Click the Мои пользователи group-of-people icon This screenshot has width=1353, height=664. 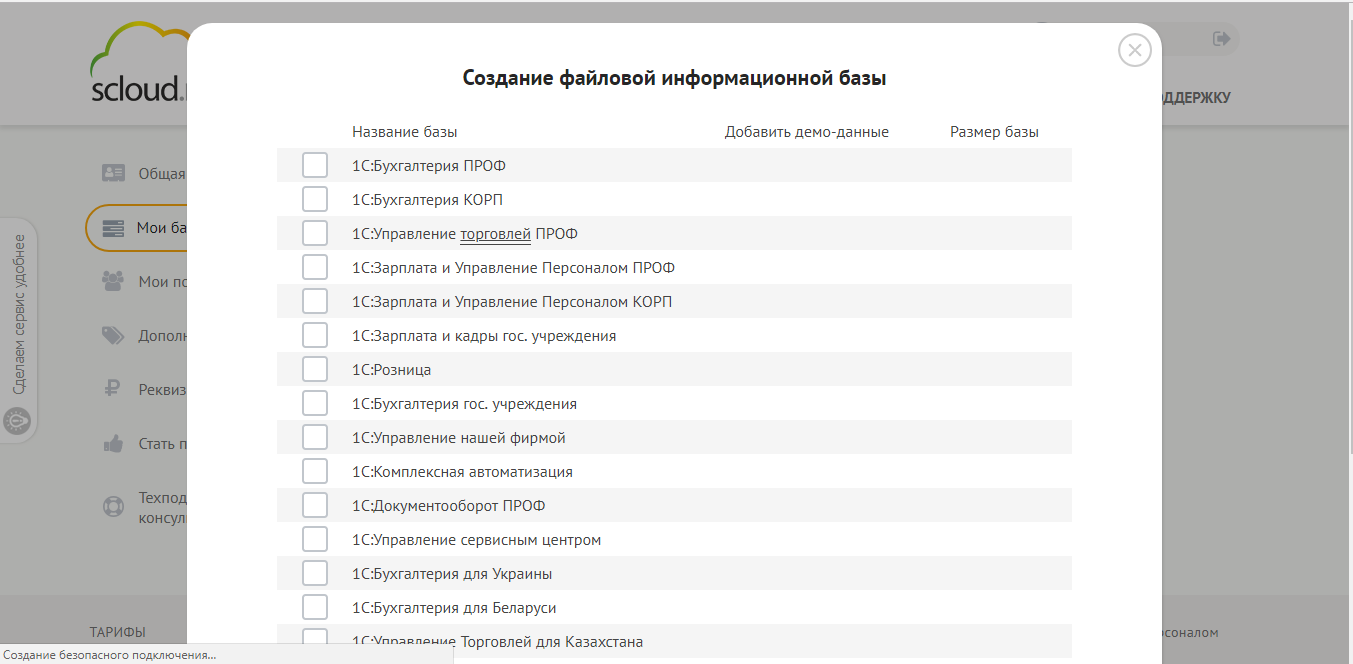pyautogui.click(x=112, y=281)
